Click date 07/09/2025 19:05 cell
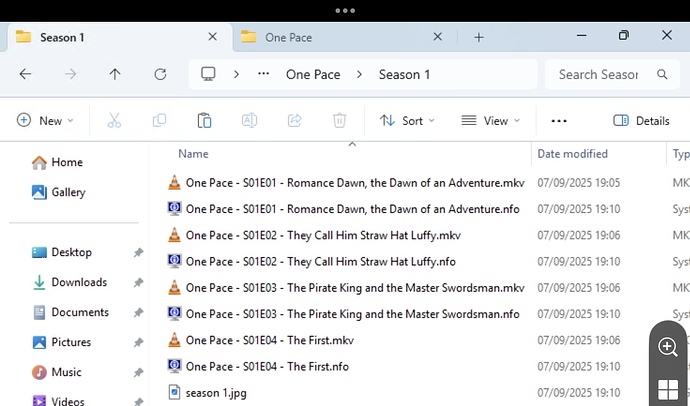This screenshot has width=690, height=406. point(578,183)
